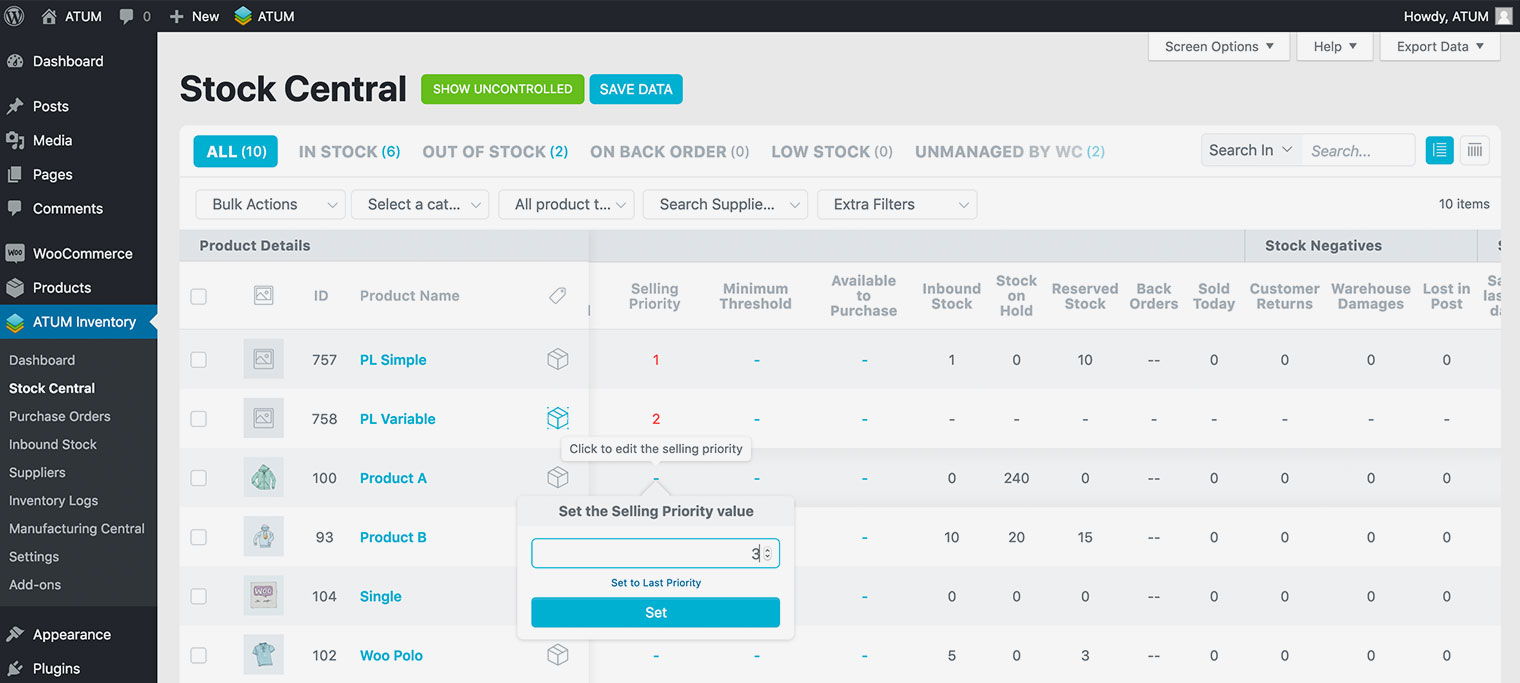Open the ATUM Settings submenu
1520x683 pixels.
[x=34, y=556]
